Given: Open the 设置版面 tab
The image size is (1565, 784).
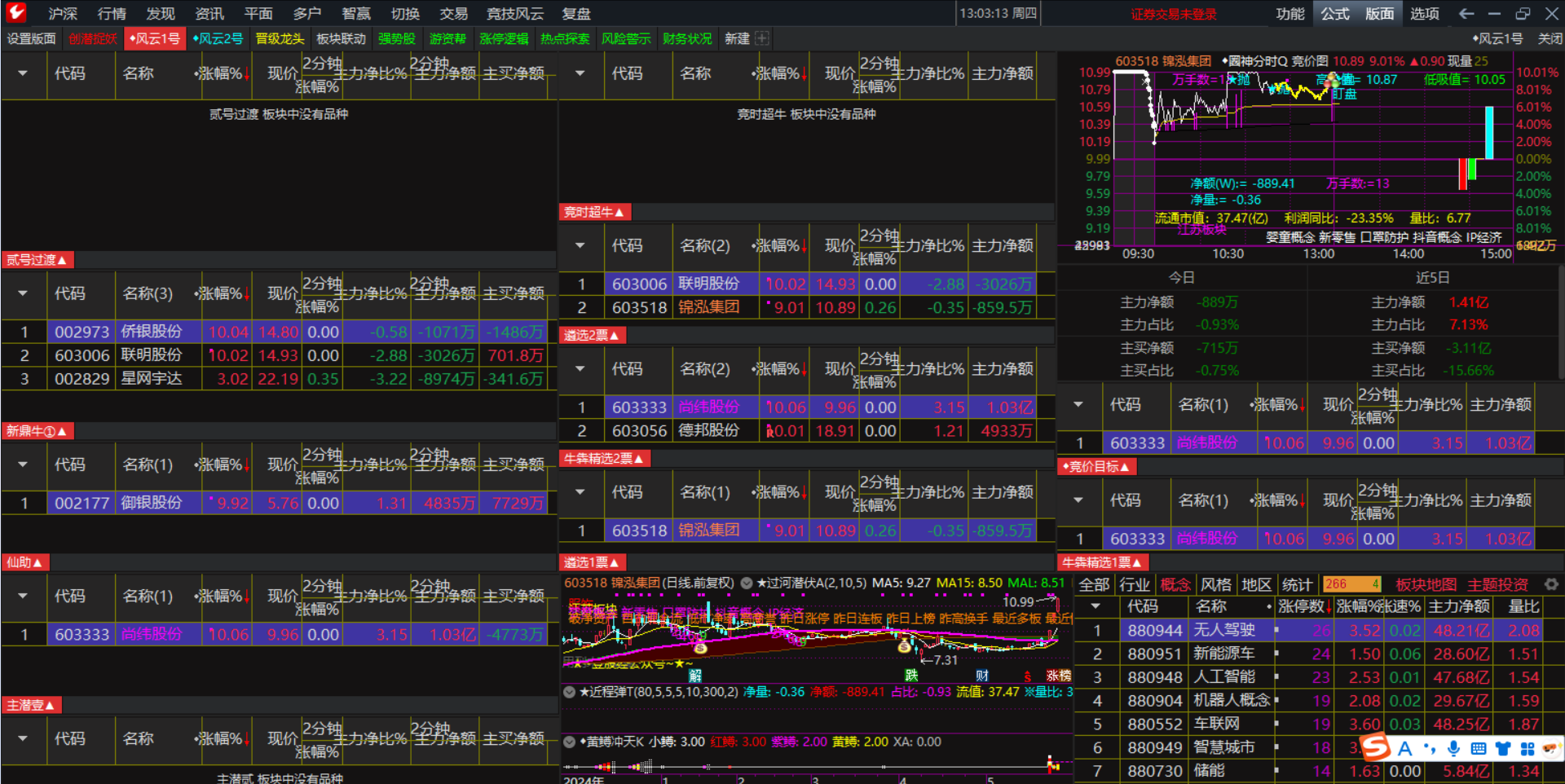Looking at the screenshot, I should coord(32,38).
